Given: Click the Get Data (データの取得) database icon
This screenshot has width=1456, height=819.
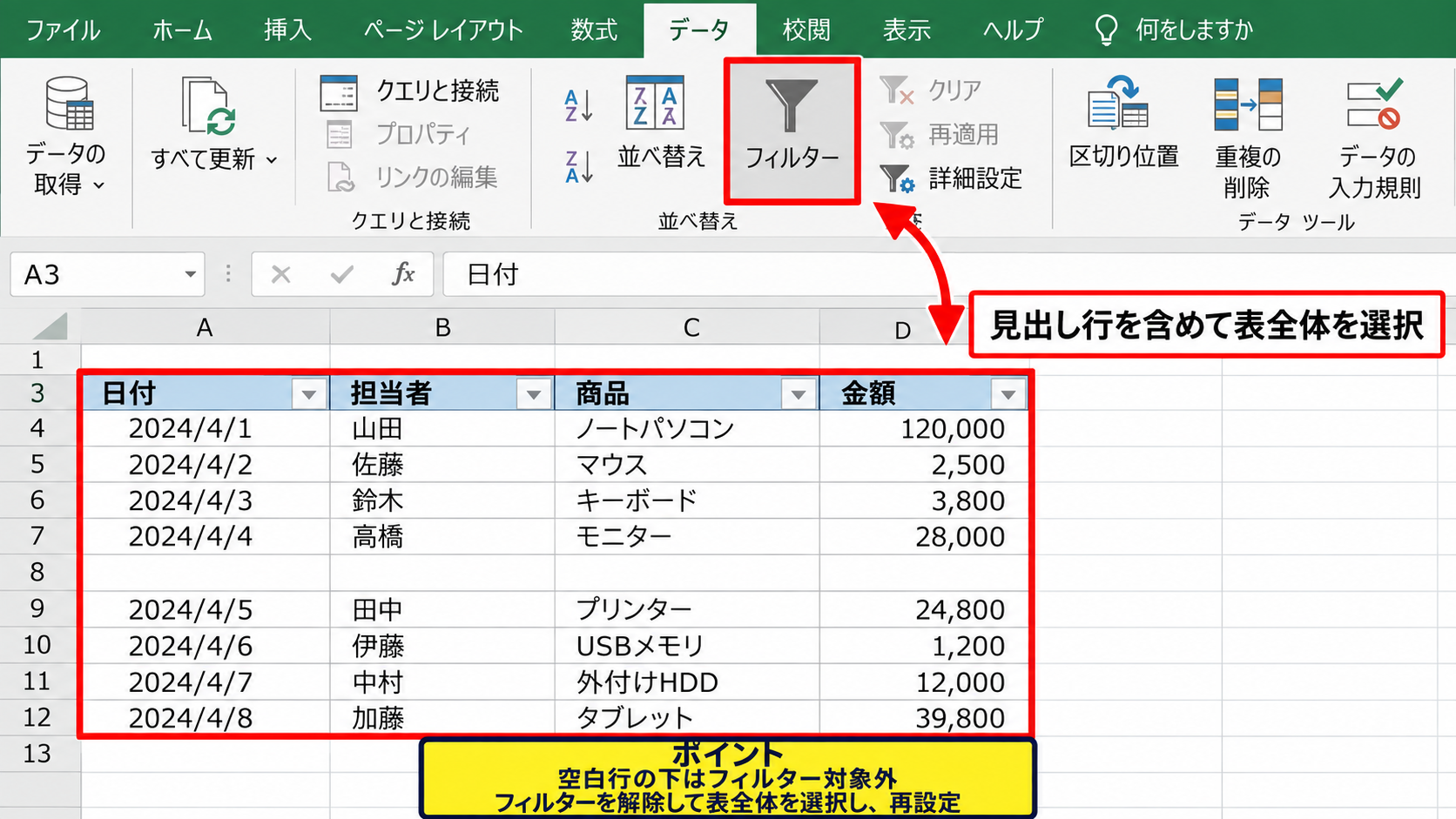Looking at the screenshot, I should (69, 104).
